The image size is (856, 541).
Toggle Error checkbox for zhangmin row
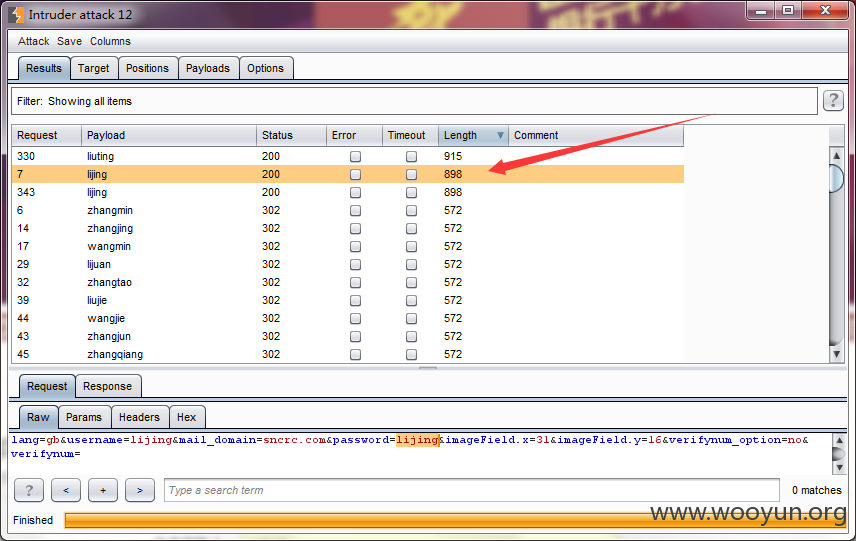click(355, 211)
